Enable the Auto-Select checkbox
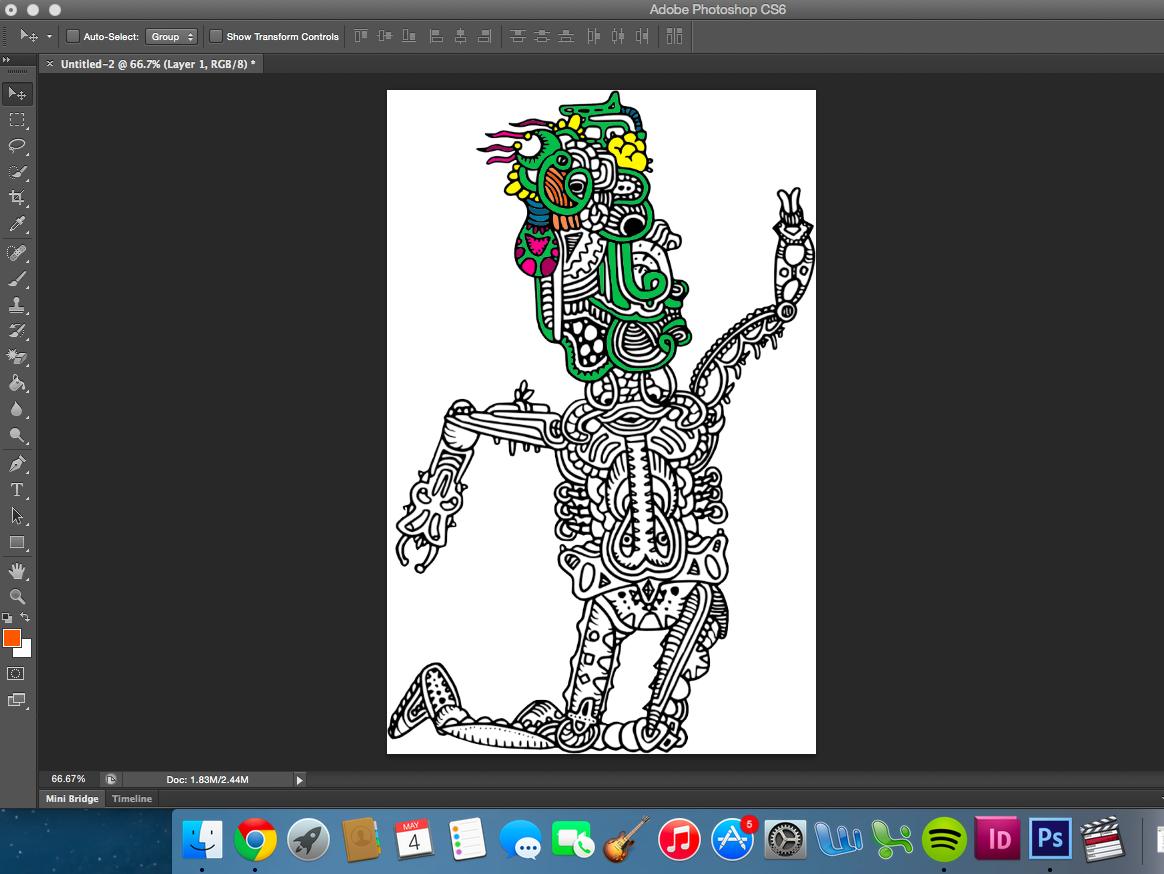The height and width of the screenshot is (874, 1164). (73, 37)
